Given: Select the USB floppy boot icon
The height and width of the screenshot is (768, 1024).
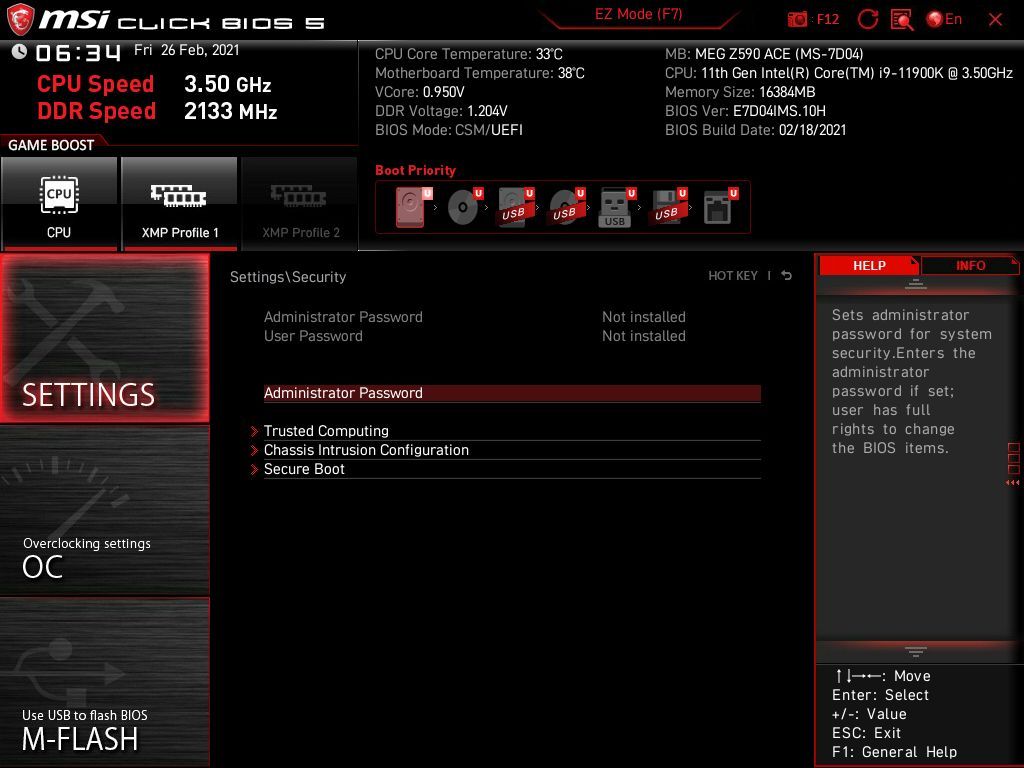Looking at the screenshot, I should click(x=668, y=207).
